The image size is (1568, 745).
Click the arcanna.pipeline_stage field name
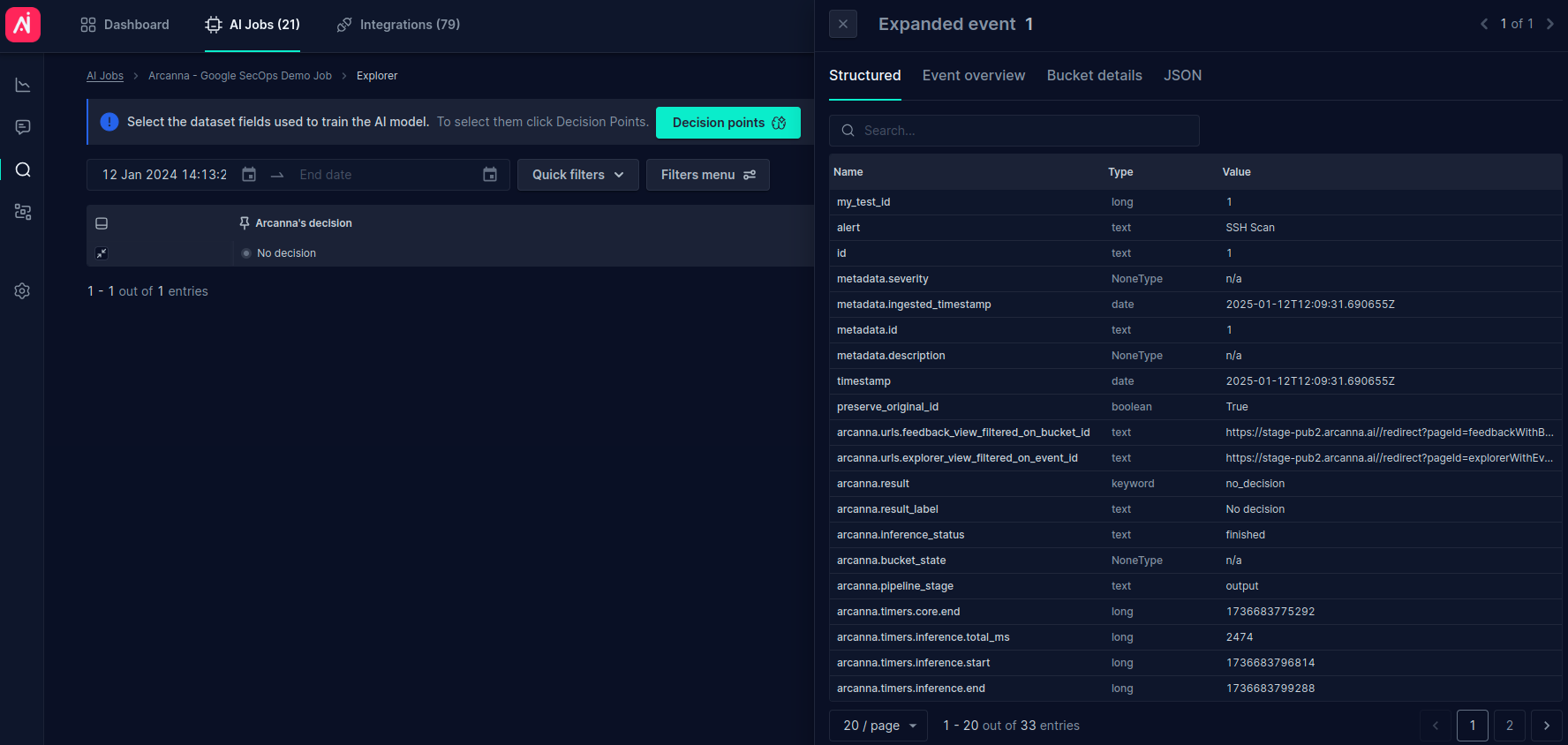[x=895, y=586]
